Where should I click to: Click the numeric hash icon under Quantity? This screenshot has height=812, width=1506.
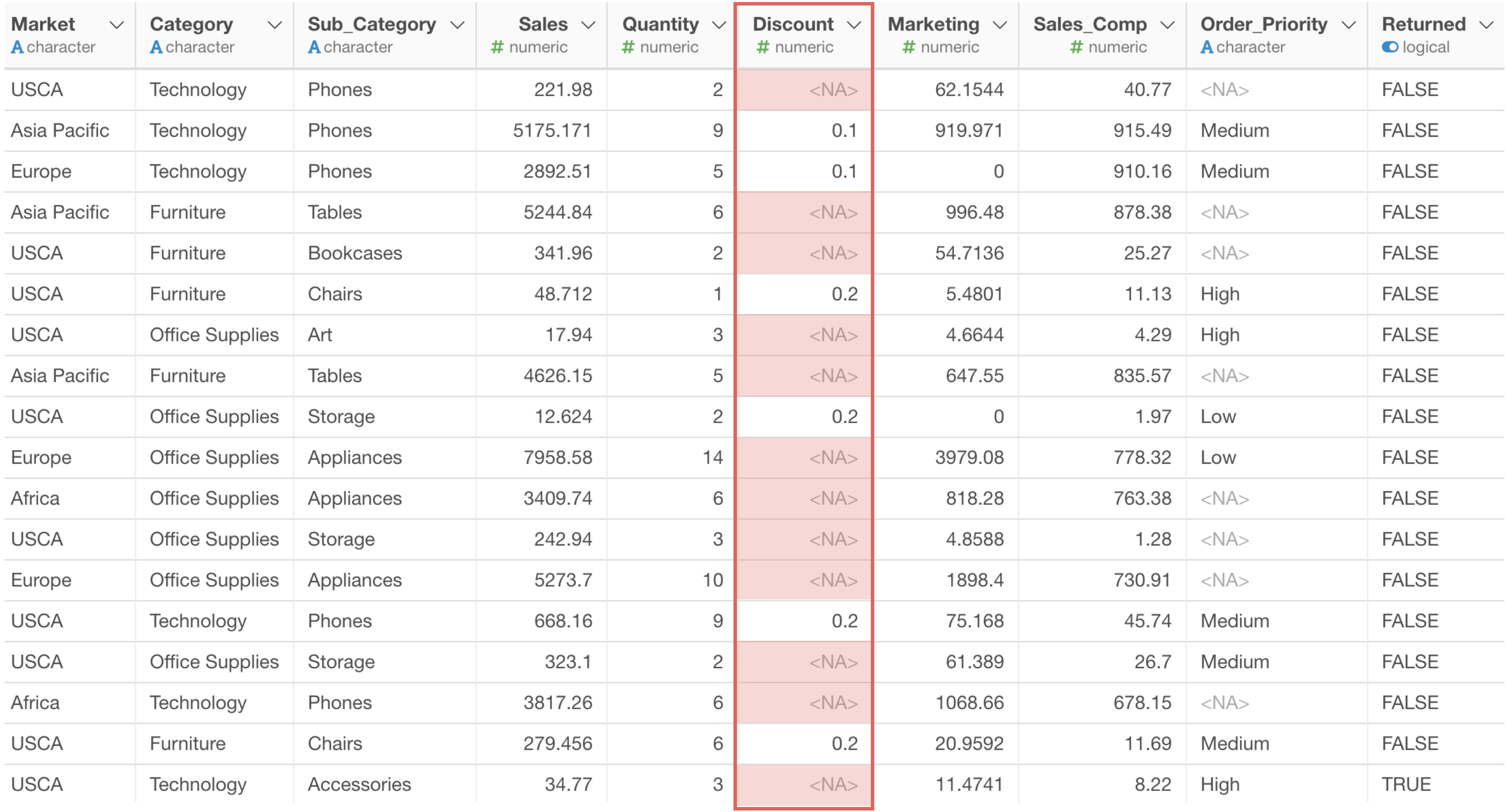coord(628,47)
